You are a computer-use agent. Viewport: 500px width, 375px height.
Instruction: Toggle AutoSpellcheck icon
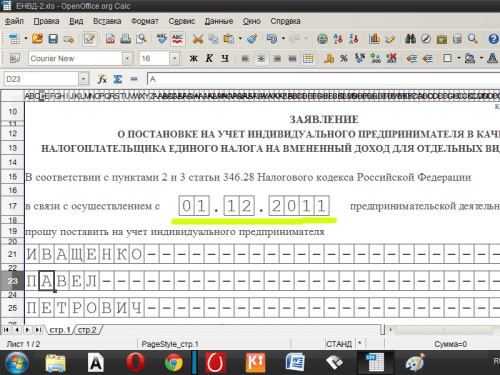pos(177,39)
